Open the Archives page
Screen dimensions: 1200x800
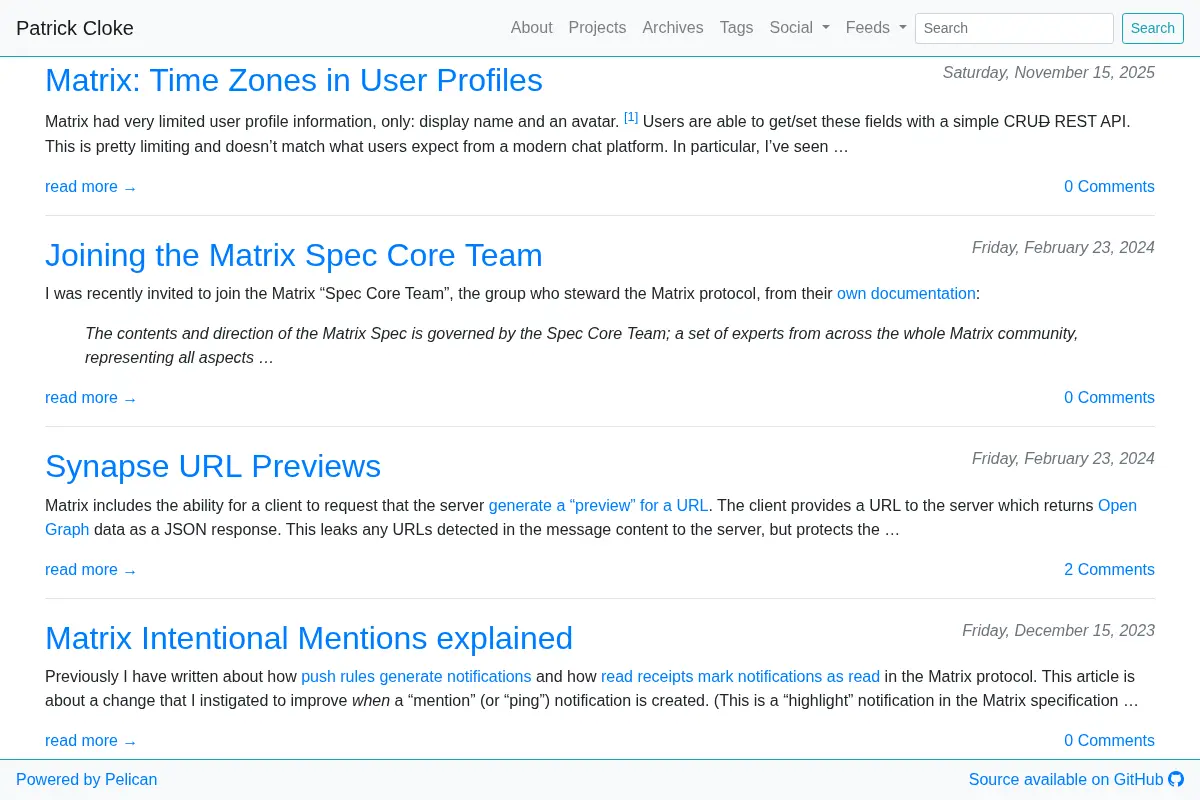(x=673, y=28)
